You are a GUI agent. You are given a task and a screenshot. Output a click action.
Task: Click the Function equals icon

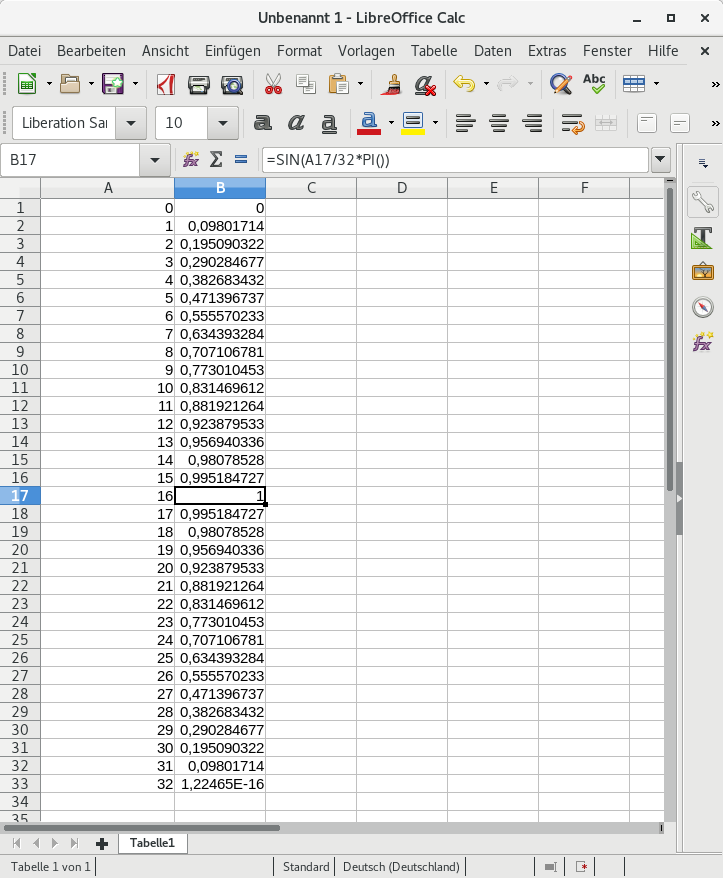click(x=241, y=160)
